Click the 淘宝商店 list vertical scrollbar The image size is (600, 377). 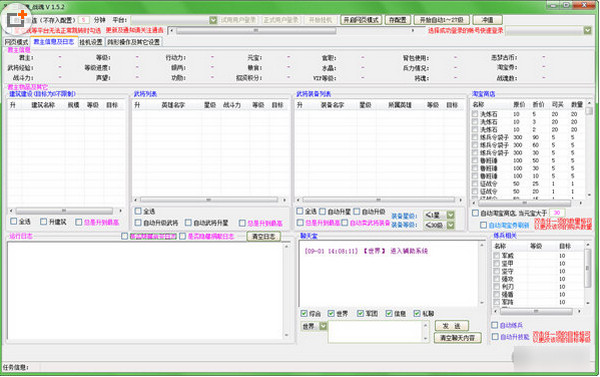click(x=589, y=149)
